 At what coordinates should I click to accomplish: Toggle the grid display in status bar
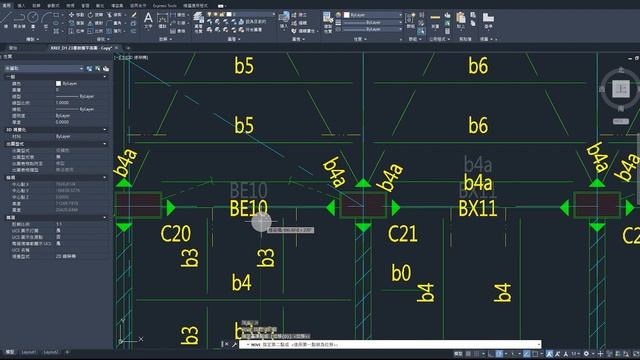[468, 354]
